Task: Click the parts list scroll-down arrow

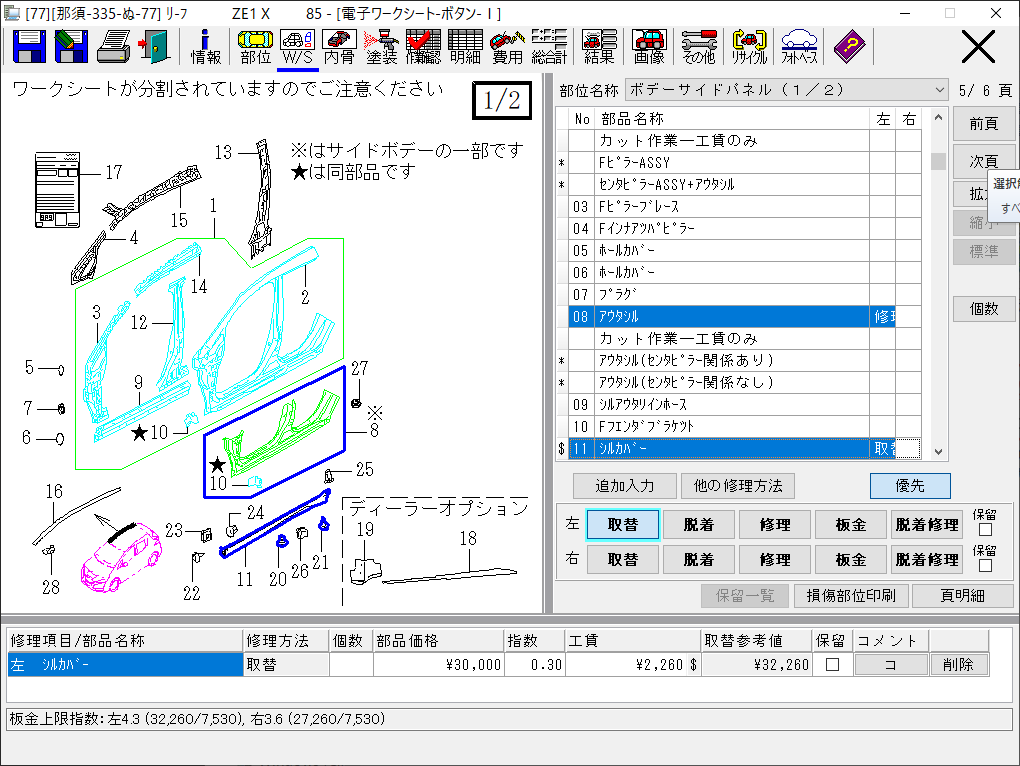Action: pyautogui.click(x=938, y=452)
